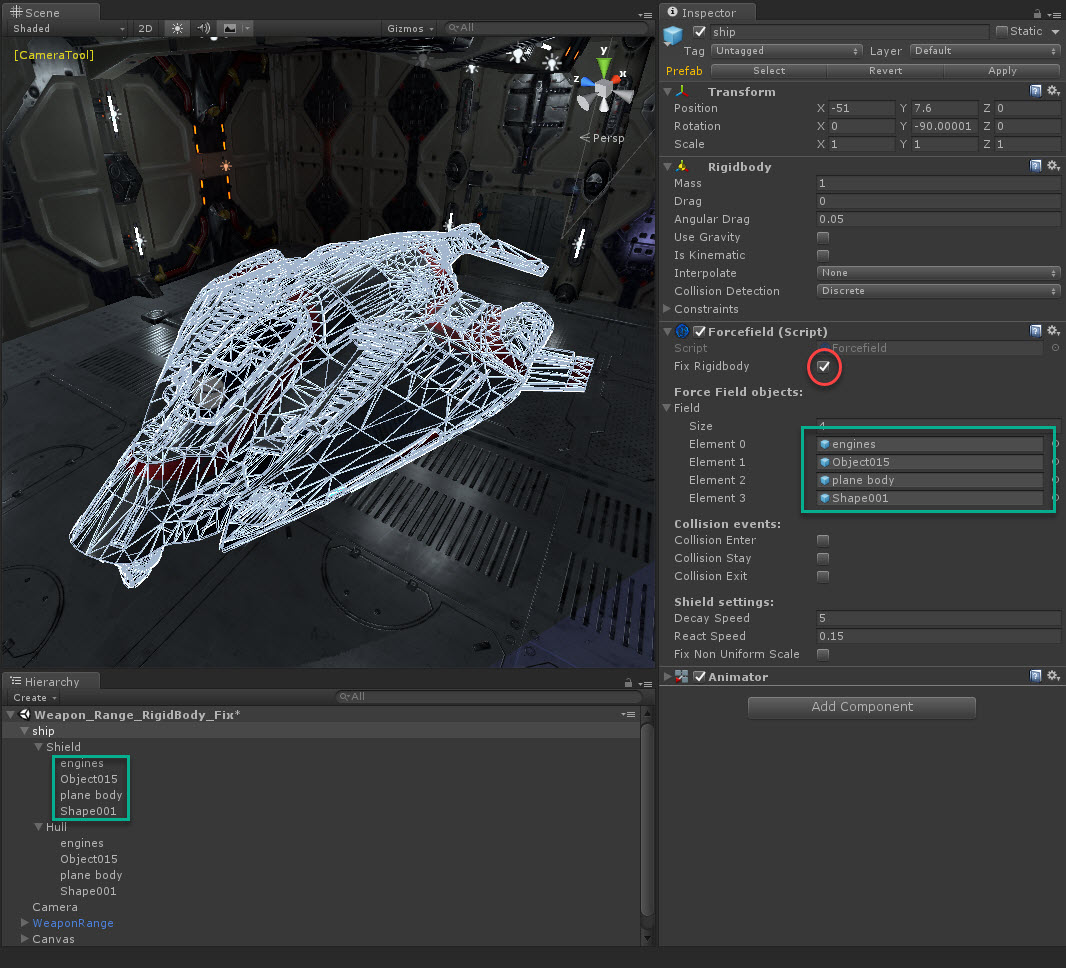Open Rigidbody component help book icon
Screen dimensions: 1066x968
click(1035, 166)
